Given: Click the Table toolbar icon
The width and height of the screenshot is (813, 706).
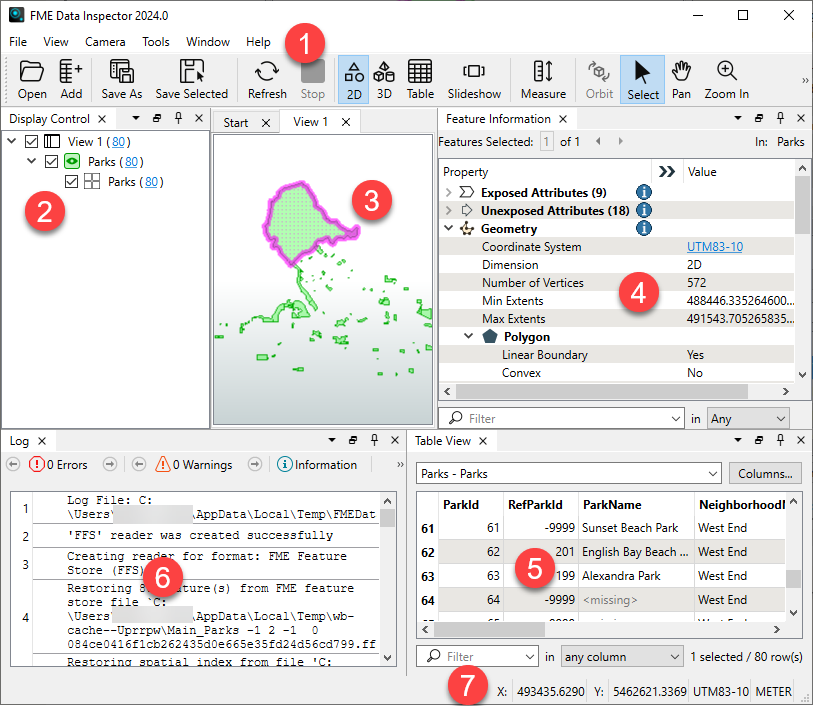Looking at the screenshot, I should click(x=420, y=79).
